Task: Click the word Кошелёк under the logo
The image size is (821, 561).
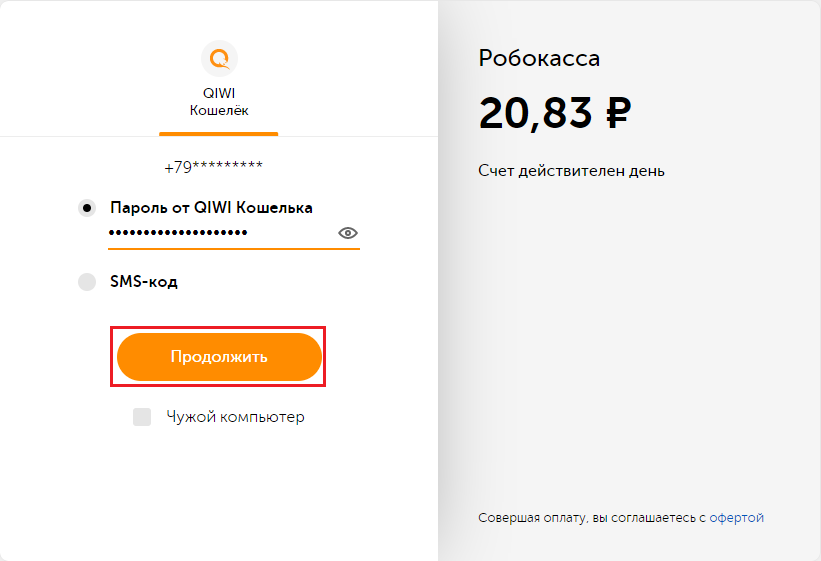Action: [219, 110]
